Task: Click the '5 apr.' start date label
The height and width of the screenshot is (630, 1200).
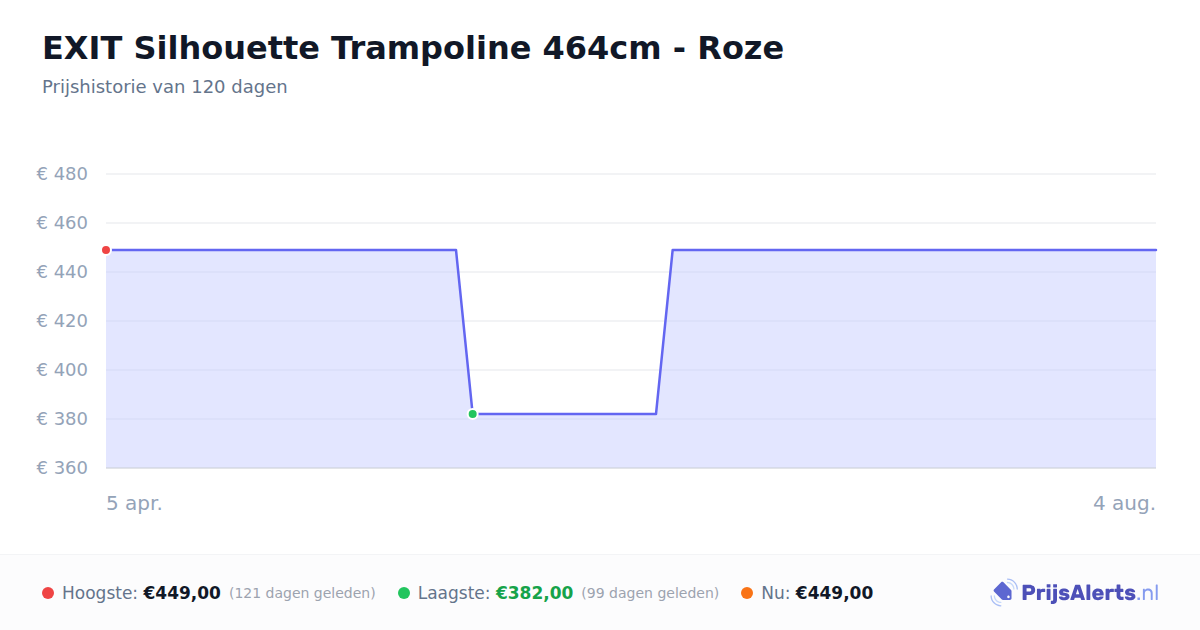Action: 134,503
